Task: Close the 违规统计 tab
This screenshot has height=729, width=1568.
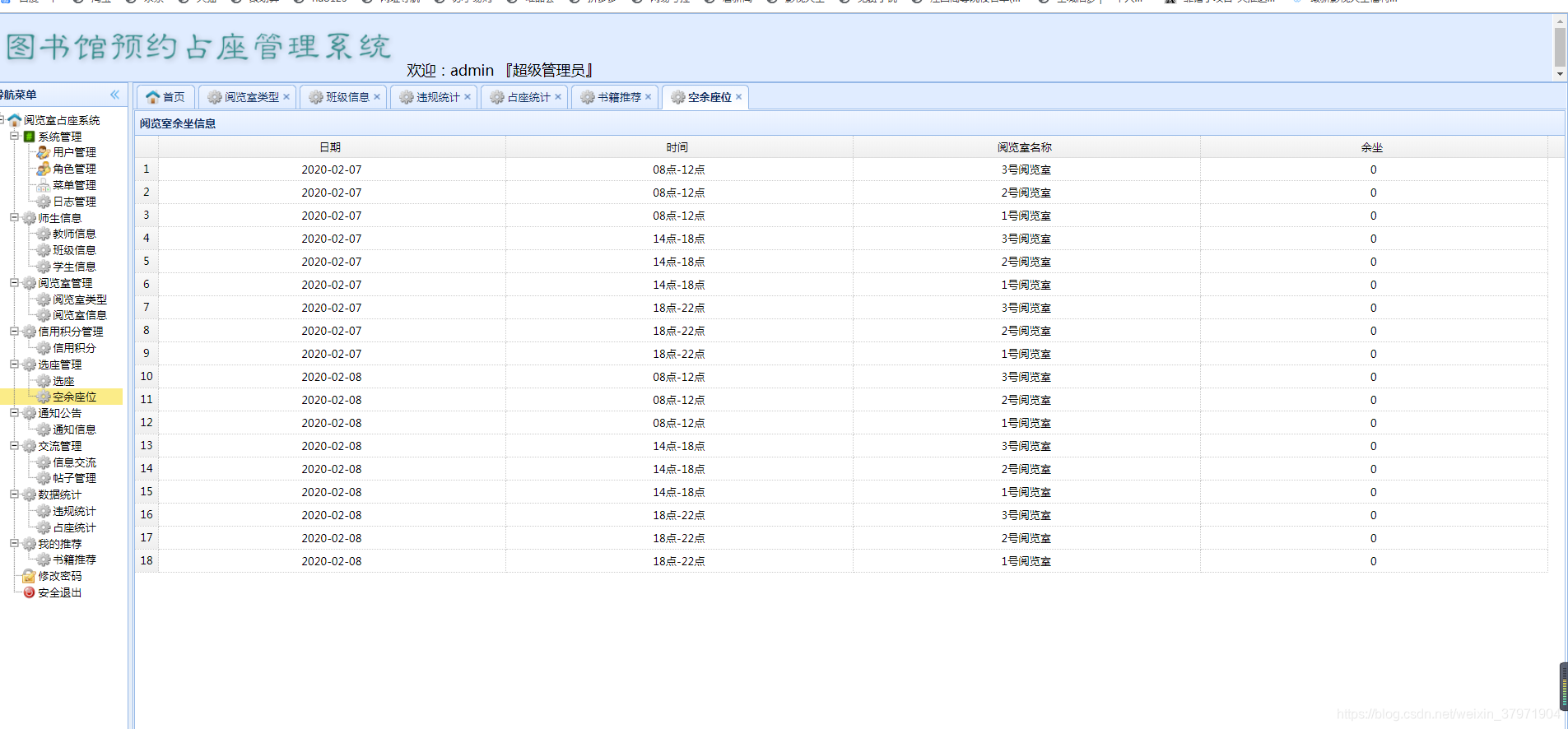Action: tap(468, 96)
